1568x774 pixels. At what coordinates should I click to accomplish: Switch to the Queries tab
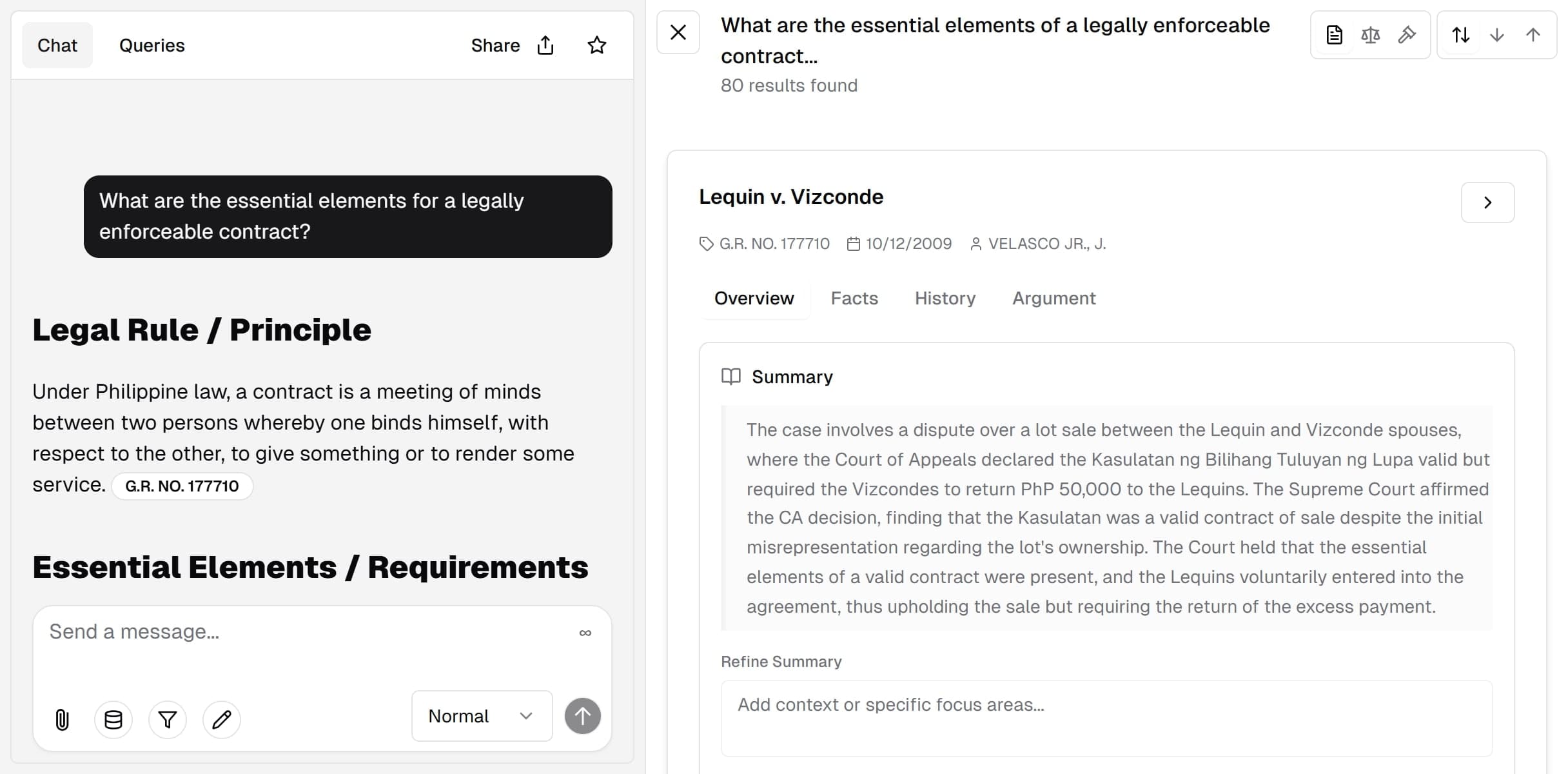(152, 45)
